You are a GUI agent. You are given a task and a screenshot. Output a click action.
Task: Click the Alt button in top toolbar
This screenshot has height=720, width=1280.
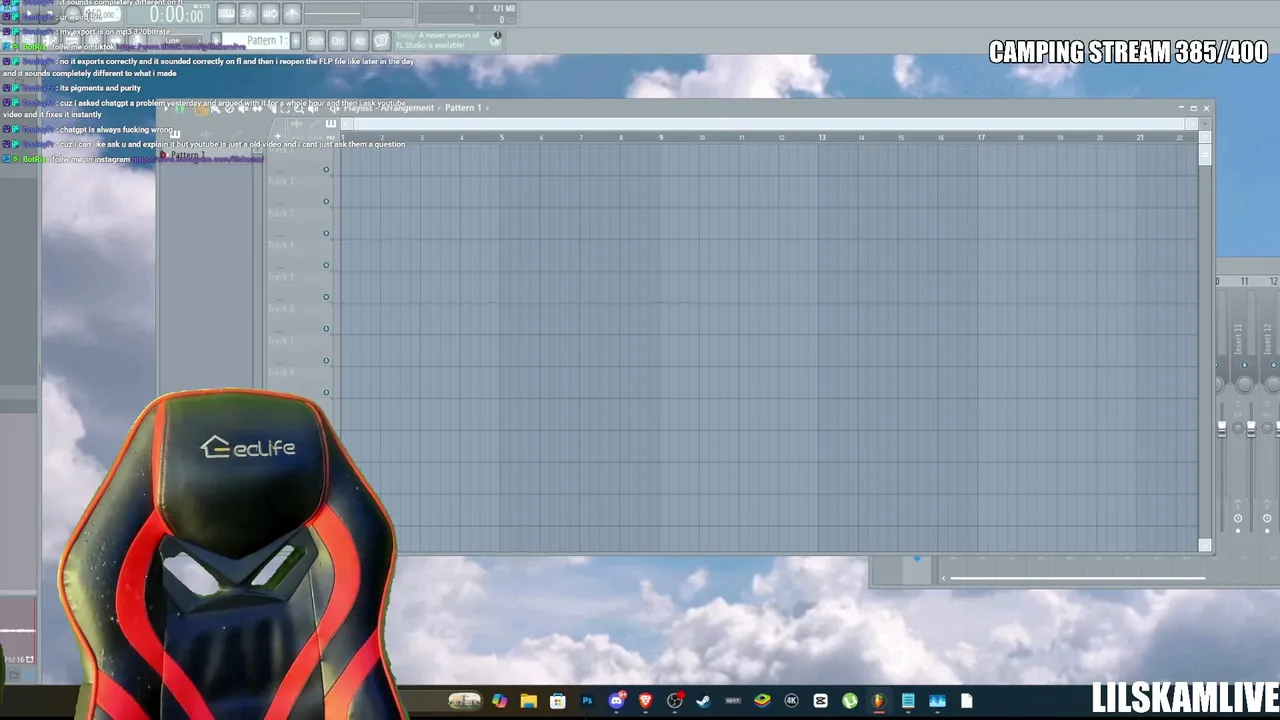pyautogui.click(x=359, y=41)
